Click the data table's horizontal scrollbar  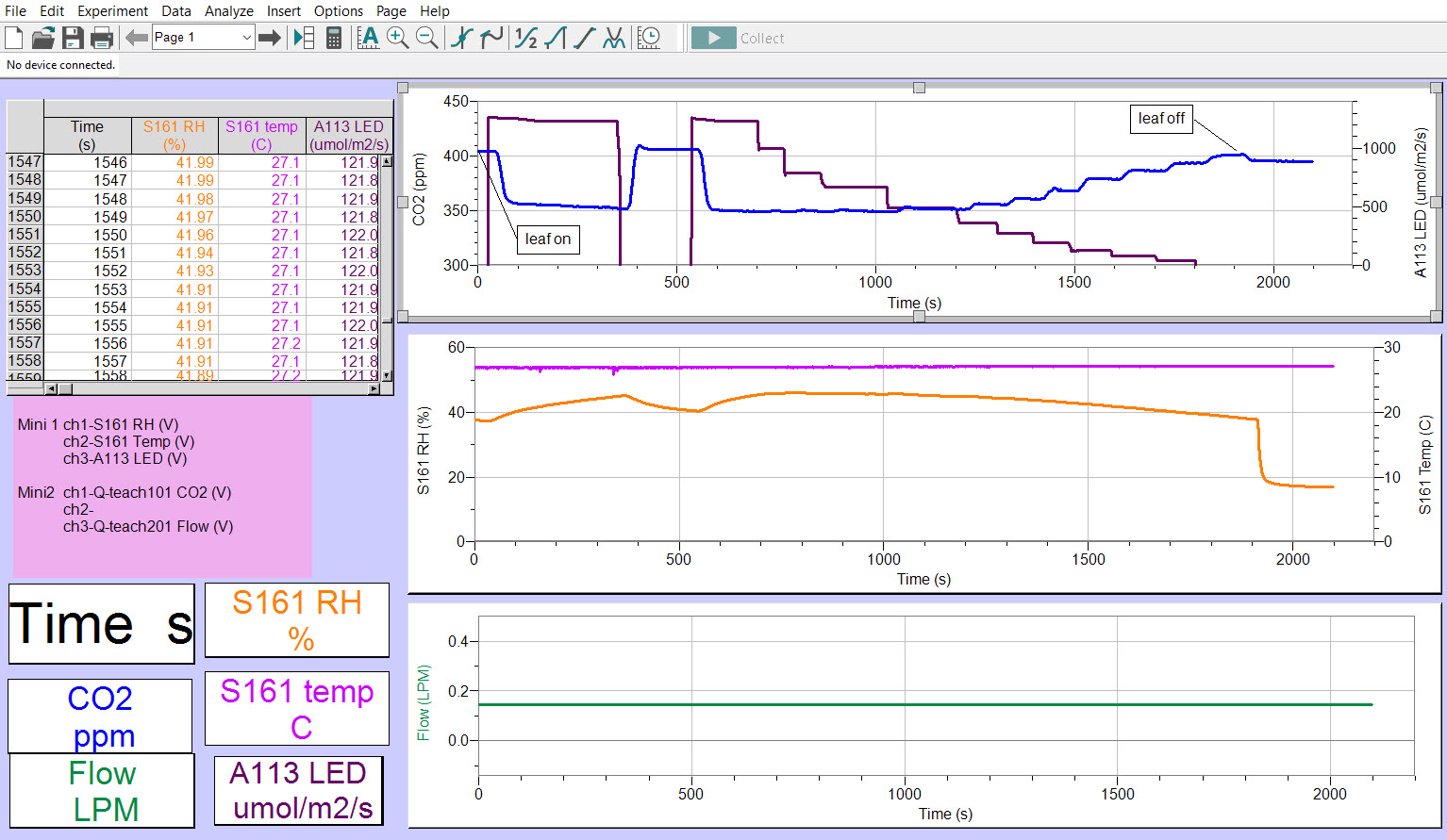(x=212, y=388)
